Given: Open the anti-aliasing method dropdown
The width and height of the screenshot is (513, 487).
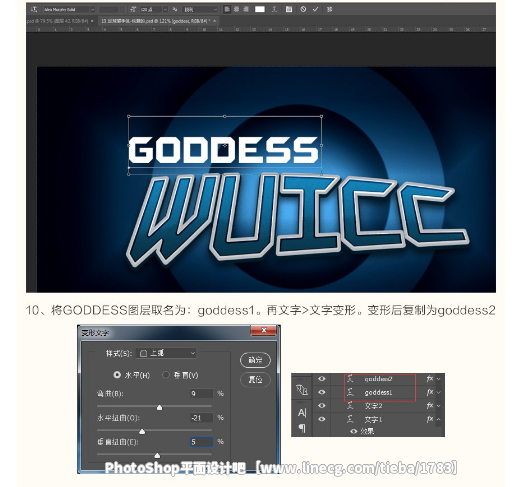Looking at the screenshot, I should 201,10.
